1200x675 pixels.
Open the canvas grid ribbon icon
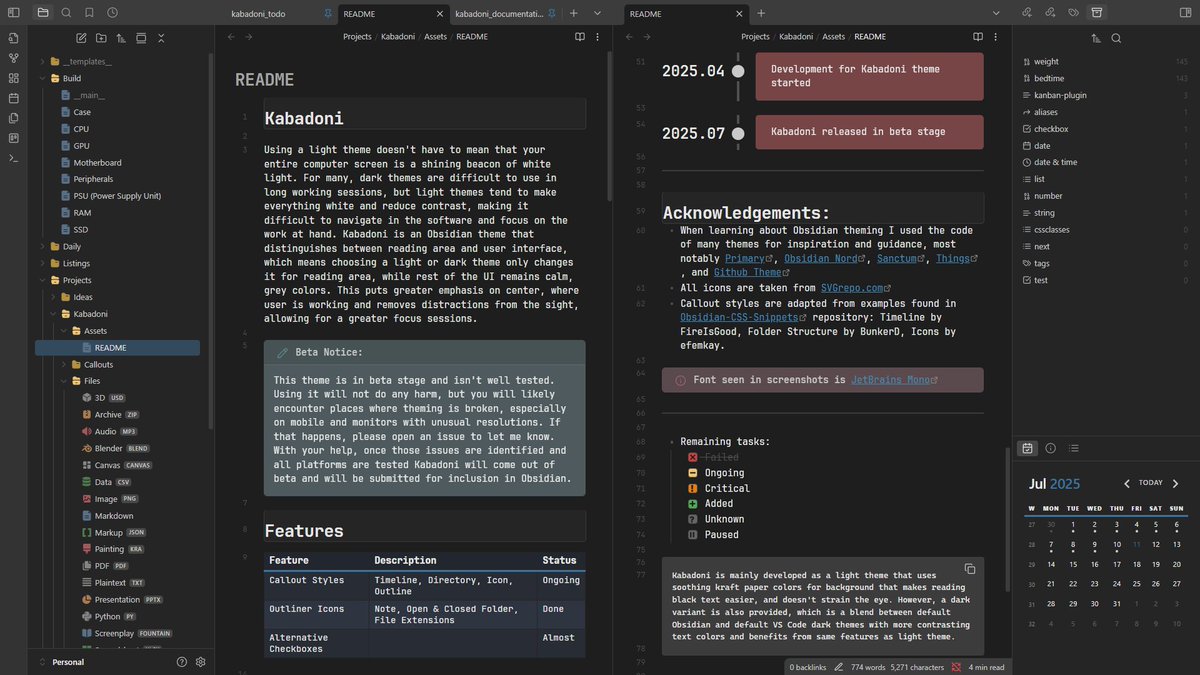click(14, 78)
